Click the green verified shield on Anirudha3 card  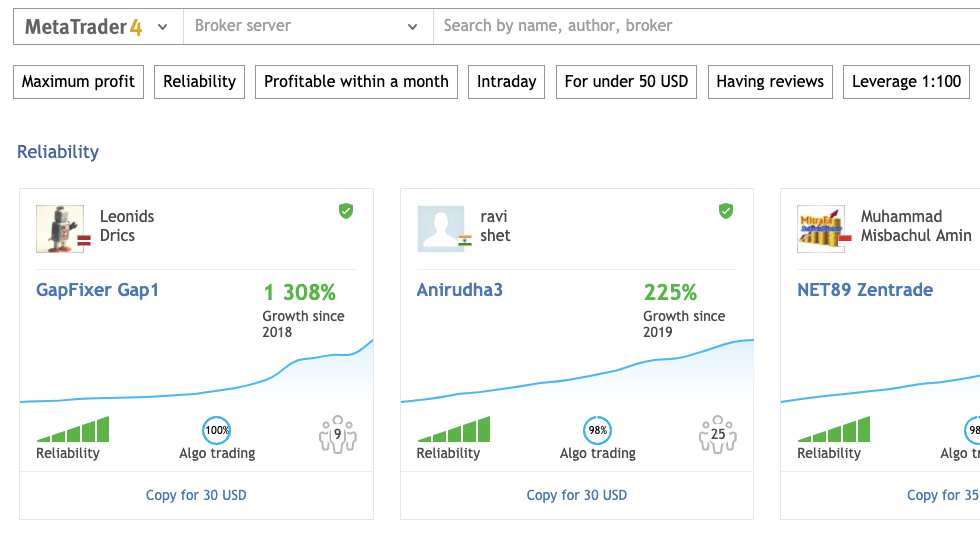726,211
